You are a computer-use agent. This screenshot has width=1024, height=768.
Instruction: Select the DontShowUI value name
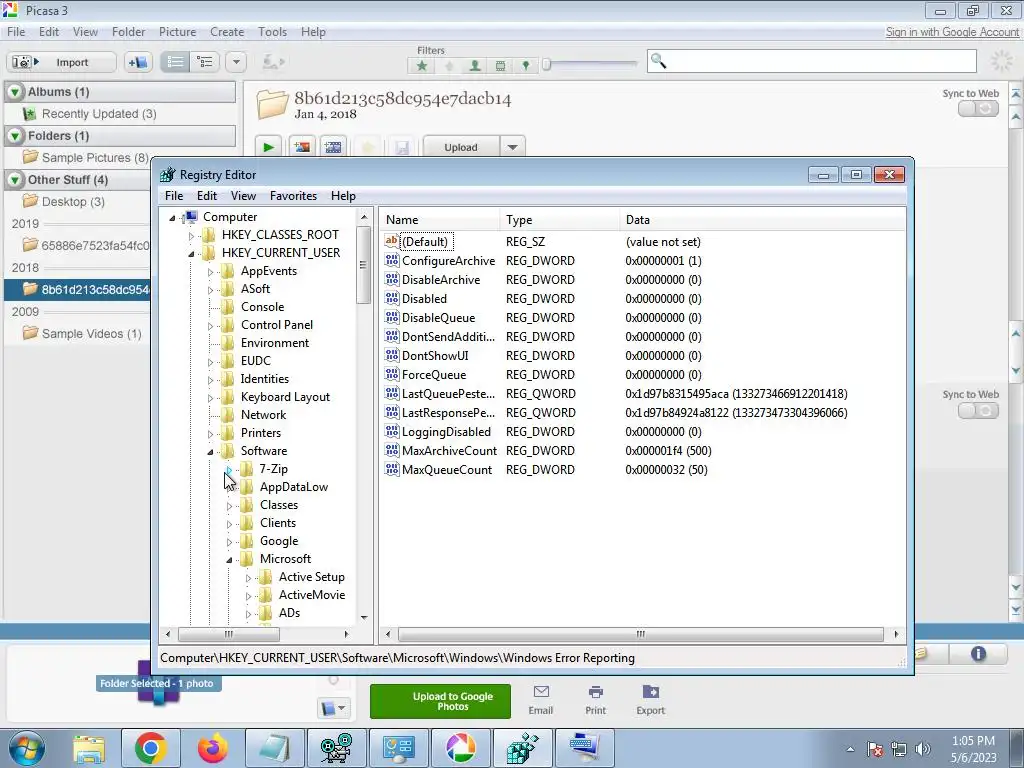pos(435,356)
